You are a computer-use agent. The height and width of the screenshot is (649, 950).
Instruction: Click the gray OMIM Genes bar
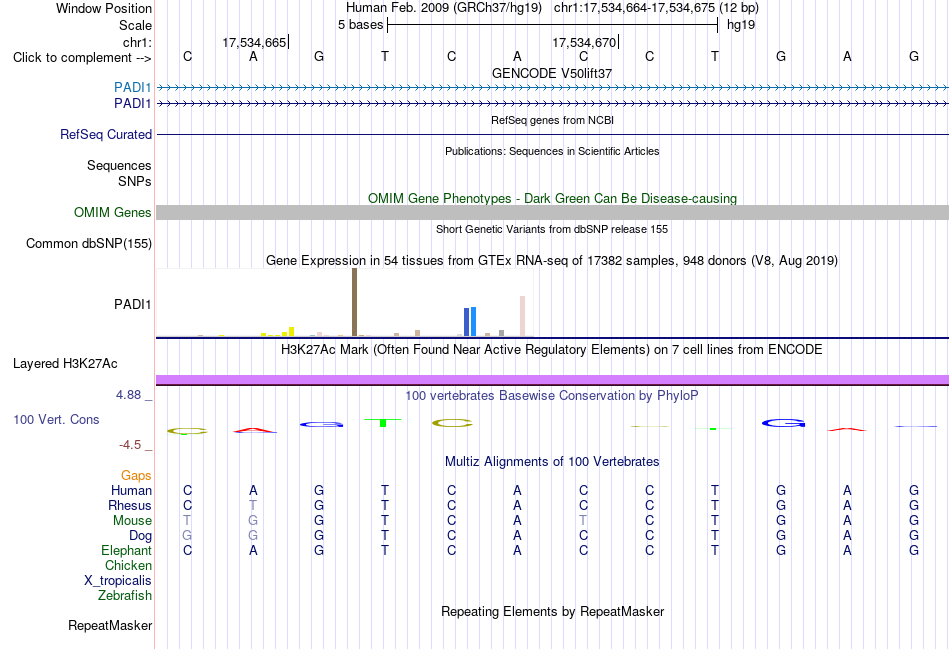tap(552, 212)
